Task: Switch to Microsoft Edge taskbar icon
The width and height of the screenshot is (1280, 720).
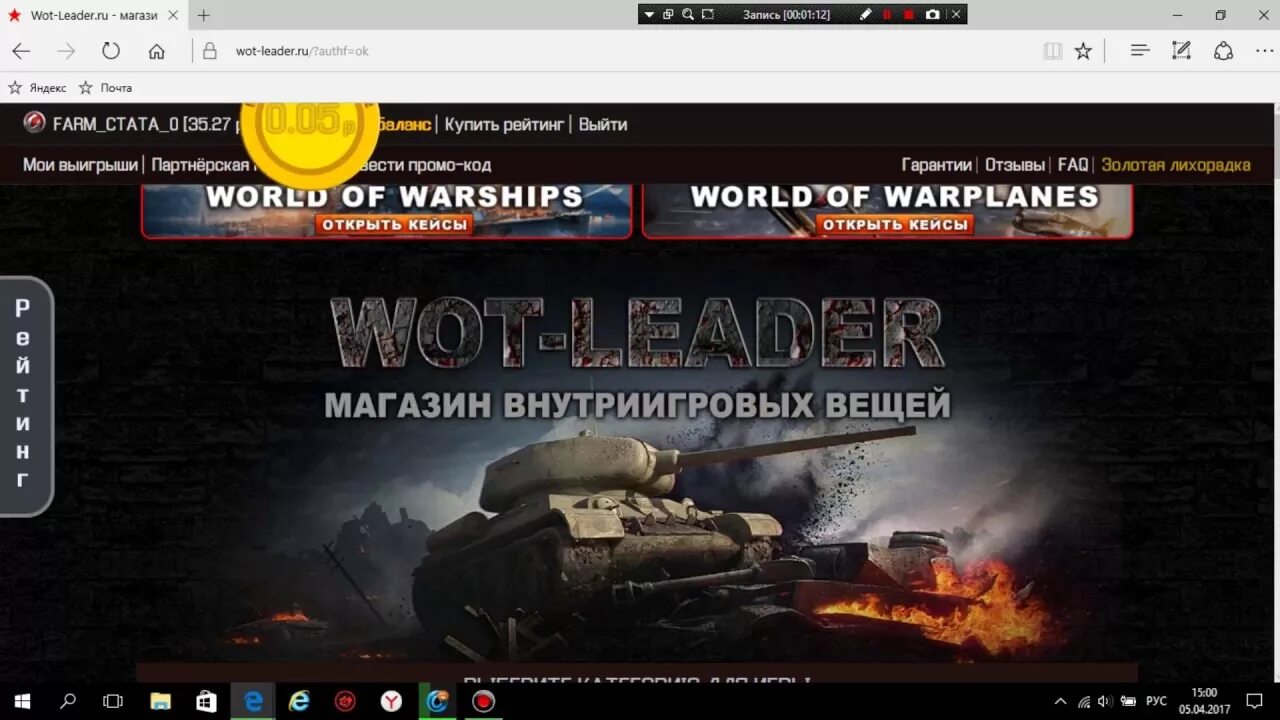Action: (x=253, y=701)
